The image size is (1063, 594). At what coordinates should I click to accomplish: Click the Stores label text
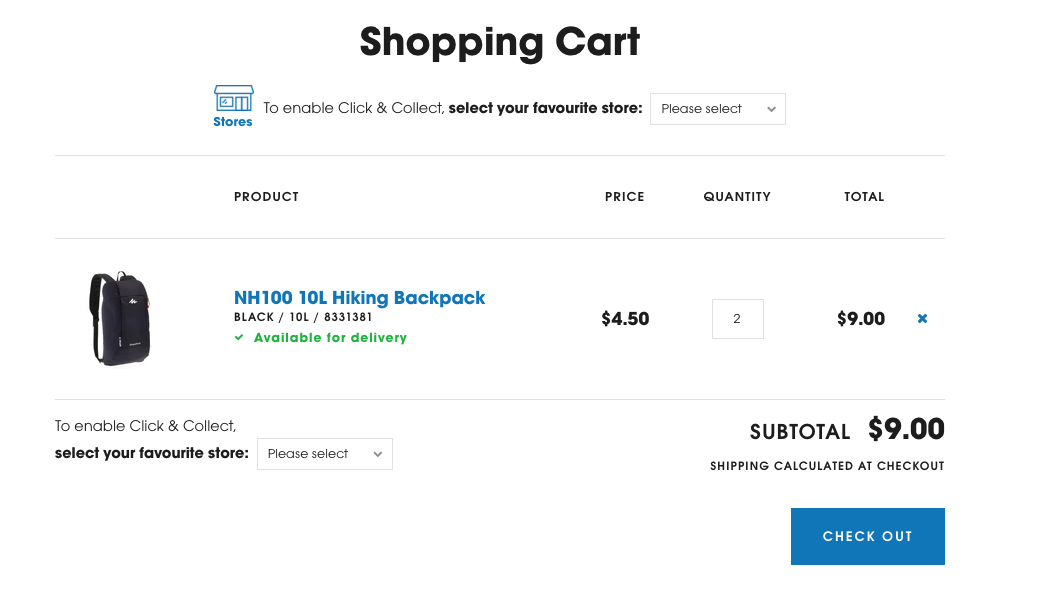coord(233,121)
